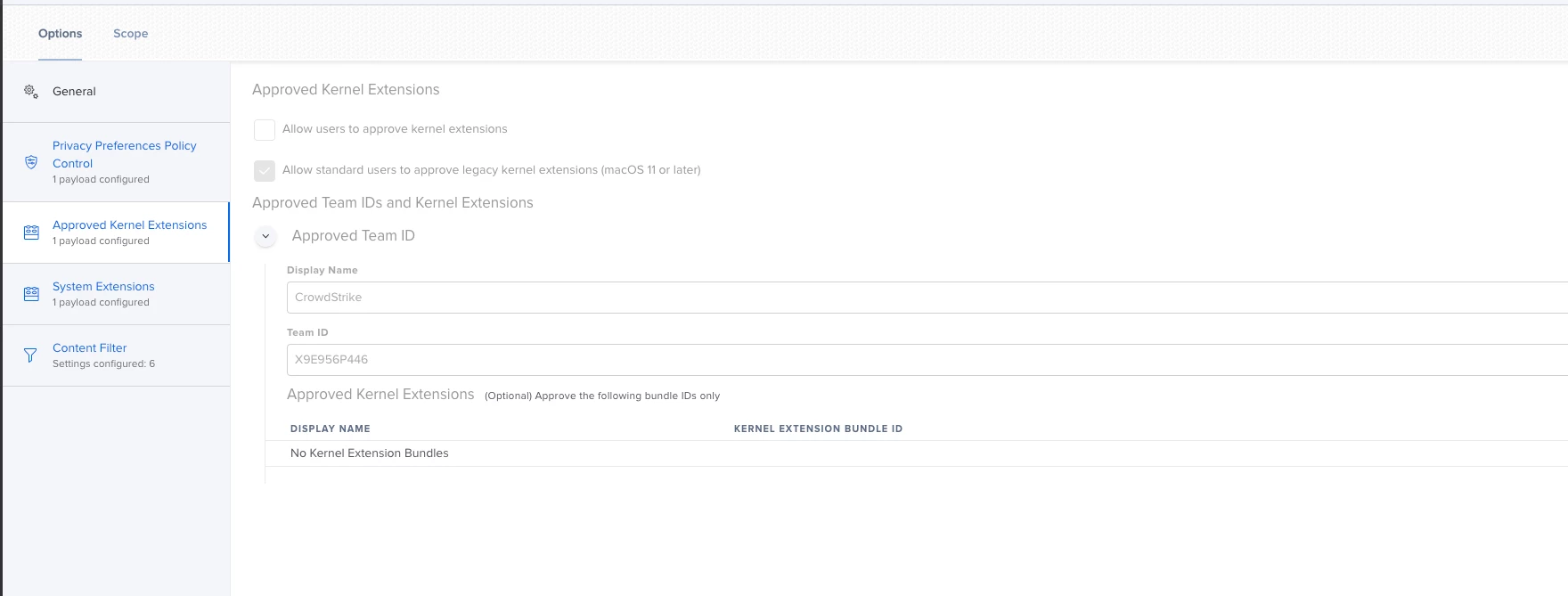
Task: Click the KERNEL EXTENSION BUNDLE ID column header
Action: pyautogui.click(x=818, y=429)
